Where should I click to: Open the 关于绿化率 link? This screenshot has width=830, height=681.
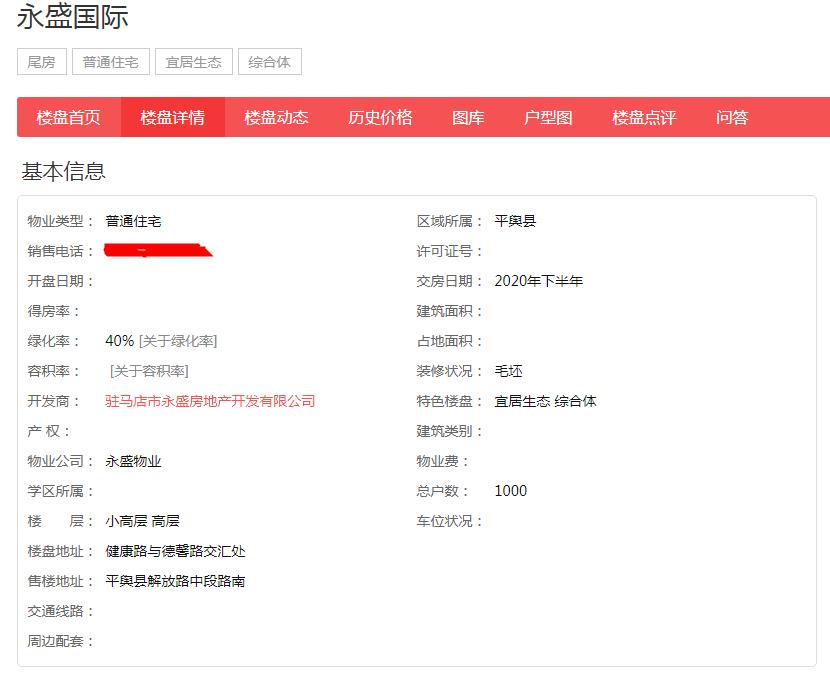coord(178,341)
